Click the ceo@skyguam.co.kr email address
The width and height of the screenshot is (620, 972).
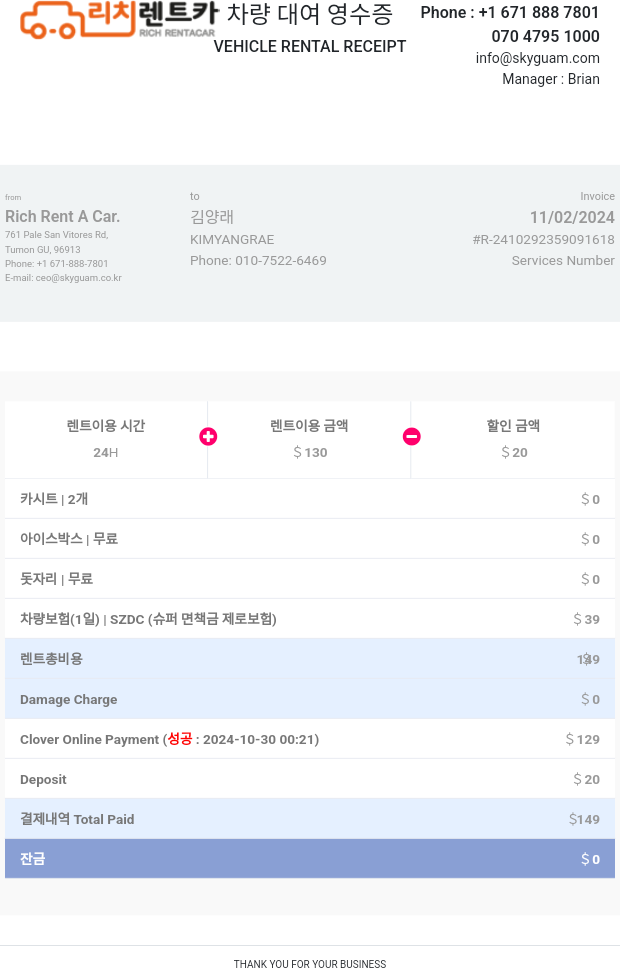(79, 278)
